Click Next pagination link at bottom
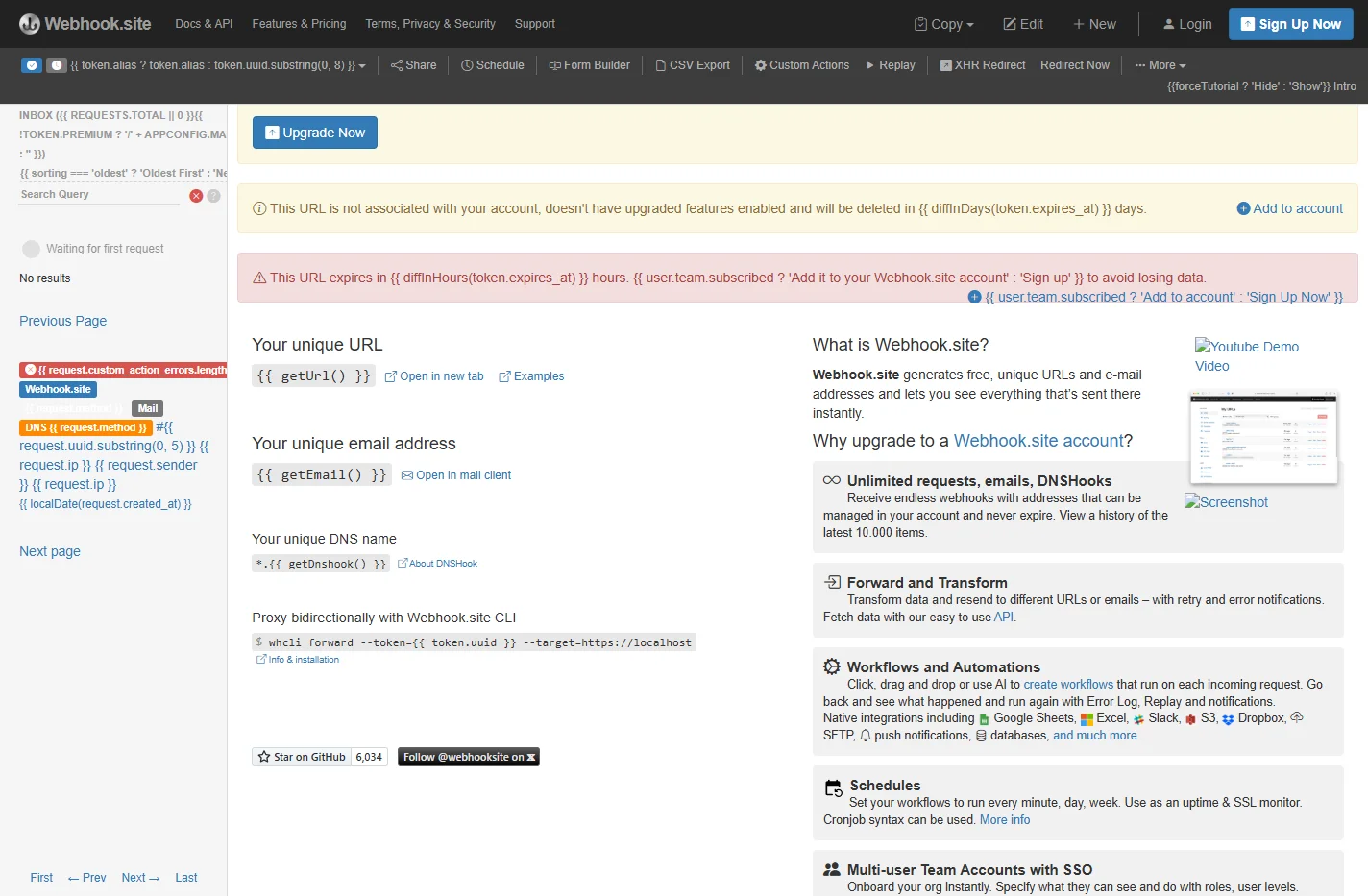Viewport: 1368px width, 896px height. (x=140, y=878)
